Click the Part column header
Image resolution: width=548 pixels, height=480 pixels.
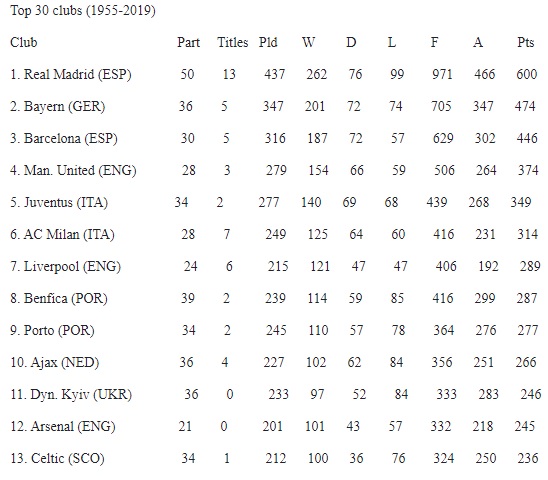[188, 42]
